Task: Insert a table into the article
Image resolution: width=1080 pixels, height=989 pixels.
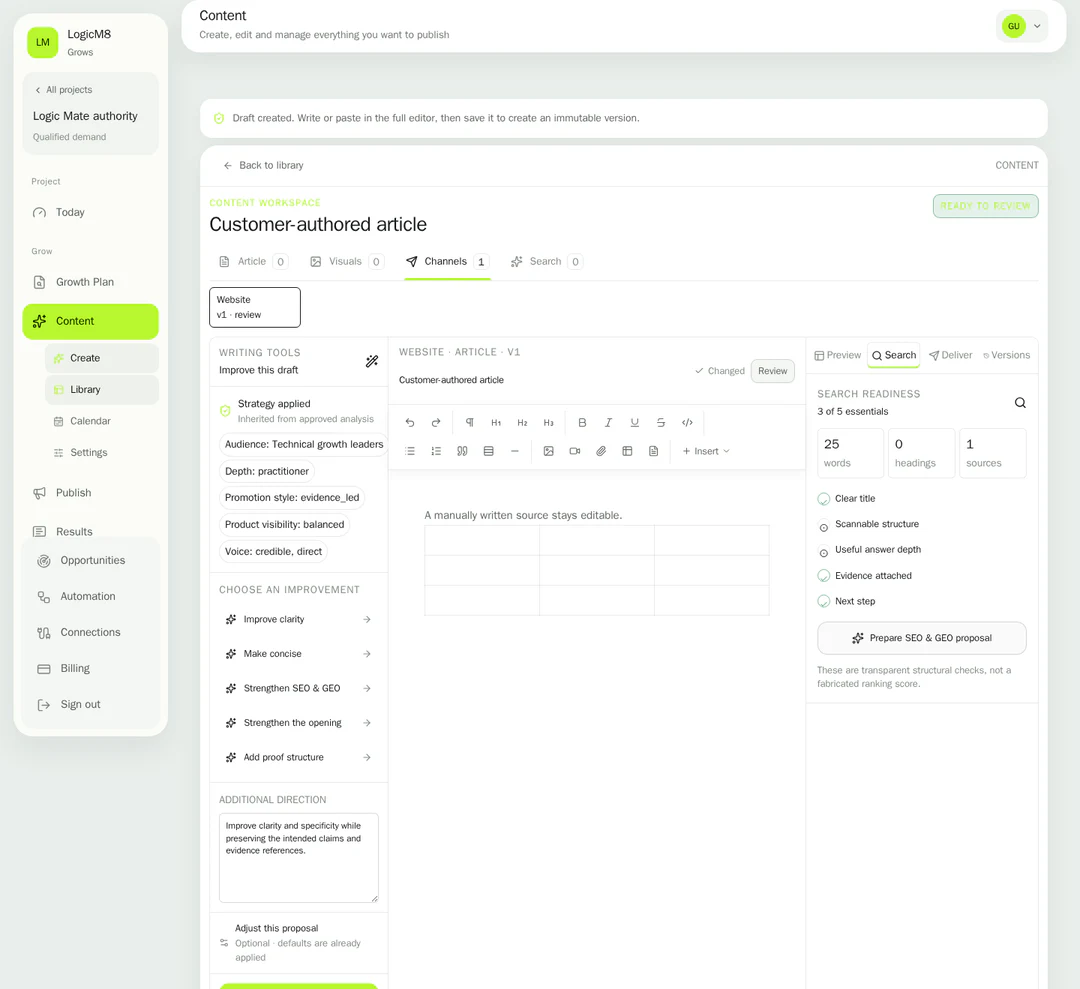Action: (627, 451)
